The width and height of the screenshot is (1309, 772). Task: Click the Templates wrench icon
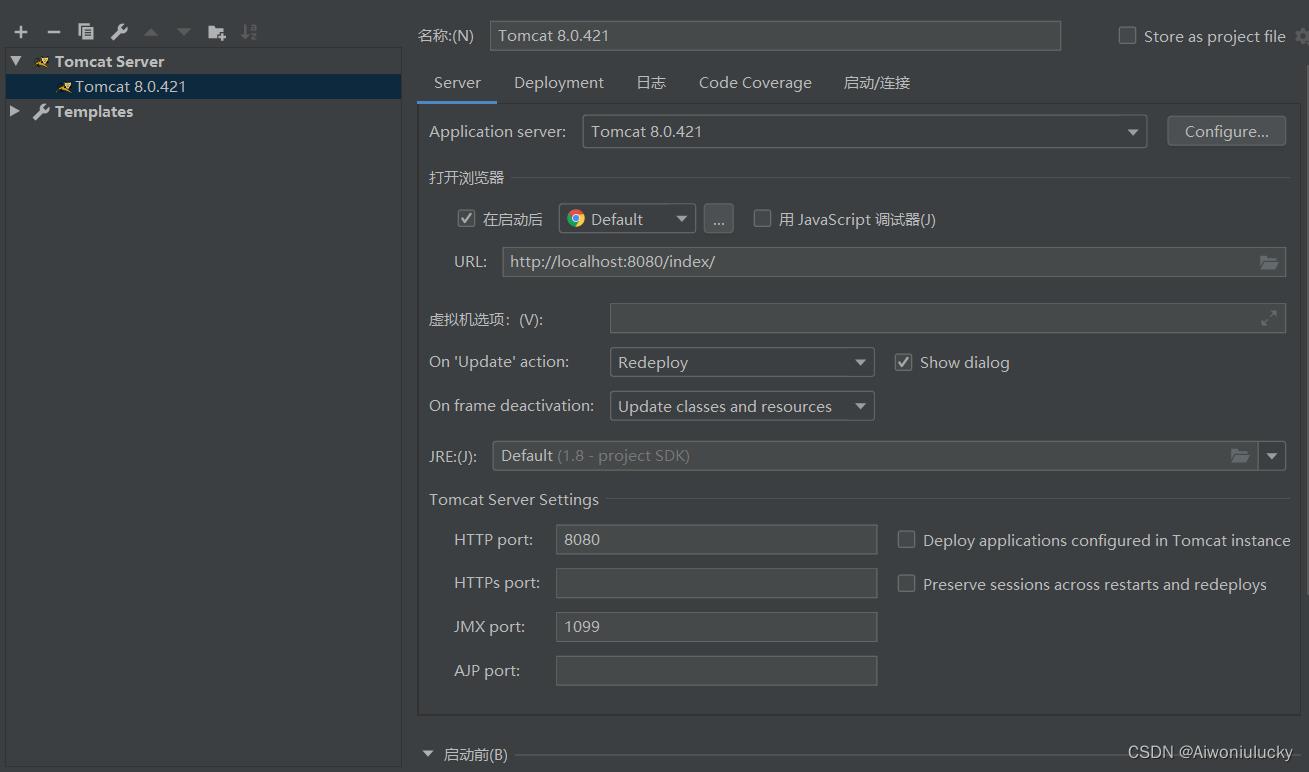[41, 112]
